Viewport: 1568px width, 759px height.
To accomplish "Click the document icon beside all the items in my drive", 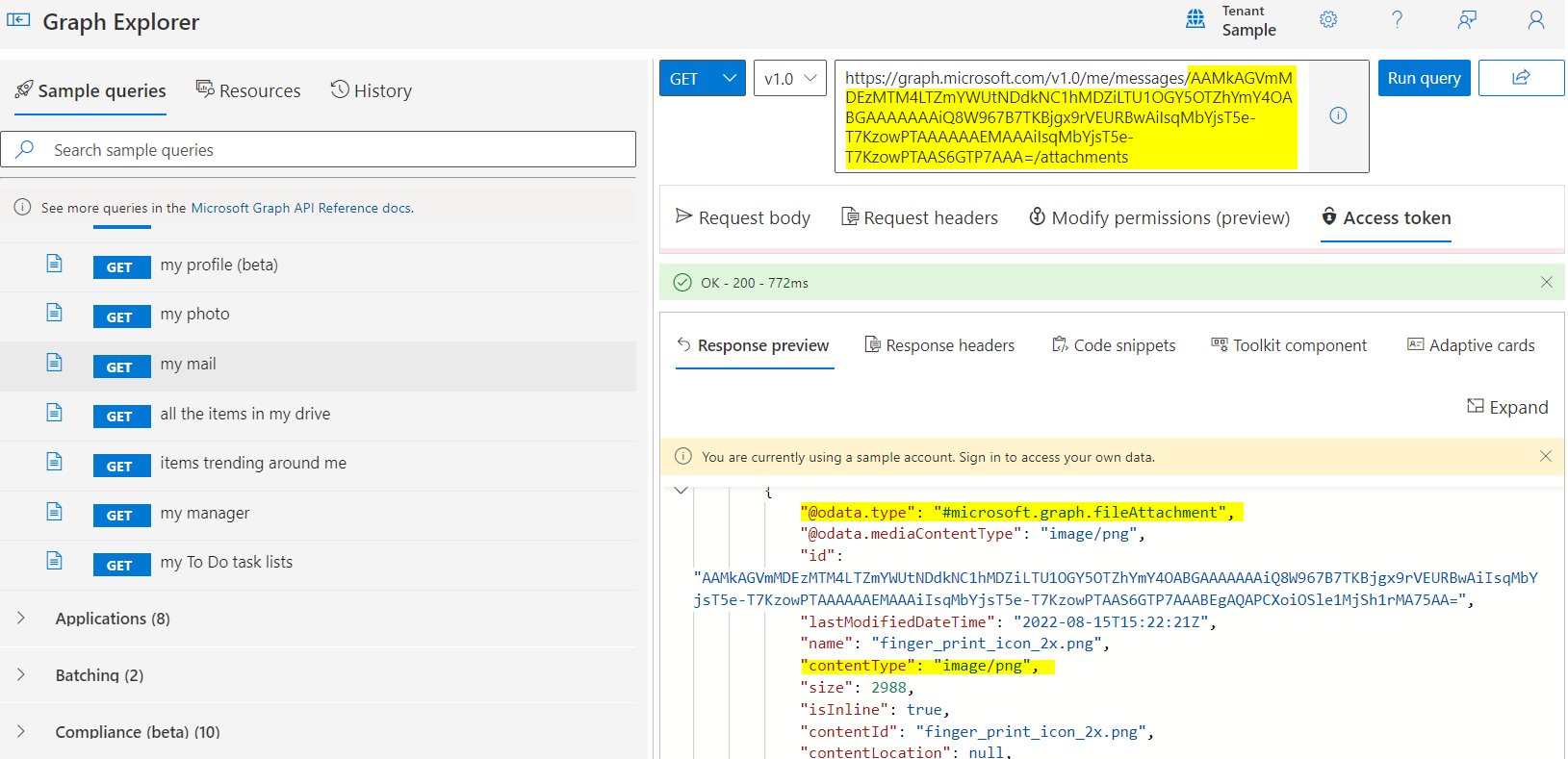I will 55,413.
